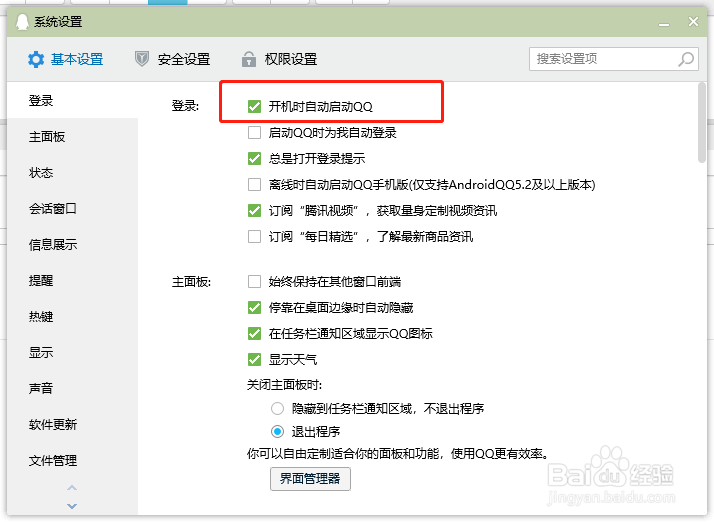
Task: Enable 离线时自动启动QQ手机版 option
Action: click(x=255, y=184)
